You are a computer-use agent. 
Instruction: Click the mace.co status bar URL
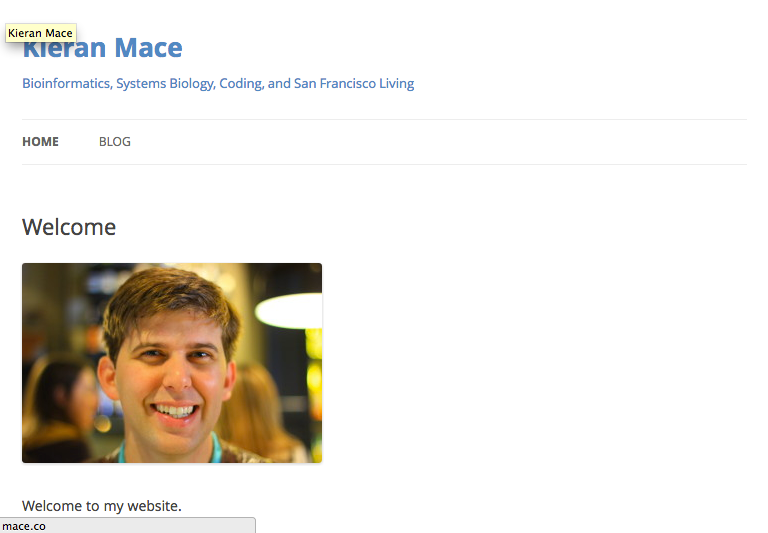[24, 526]
